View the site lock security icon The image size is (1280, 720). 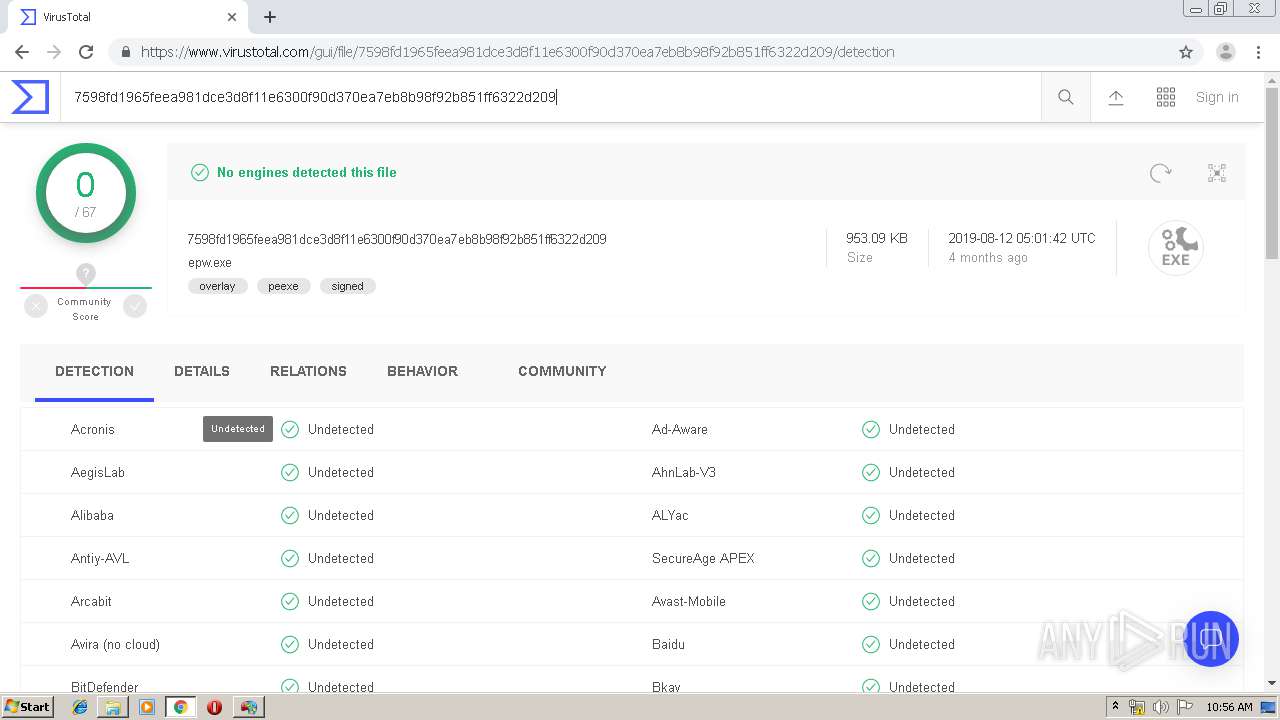click(x=125, y=52)
